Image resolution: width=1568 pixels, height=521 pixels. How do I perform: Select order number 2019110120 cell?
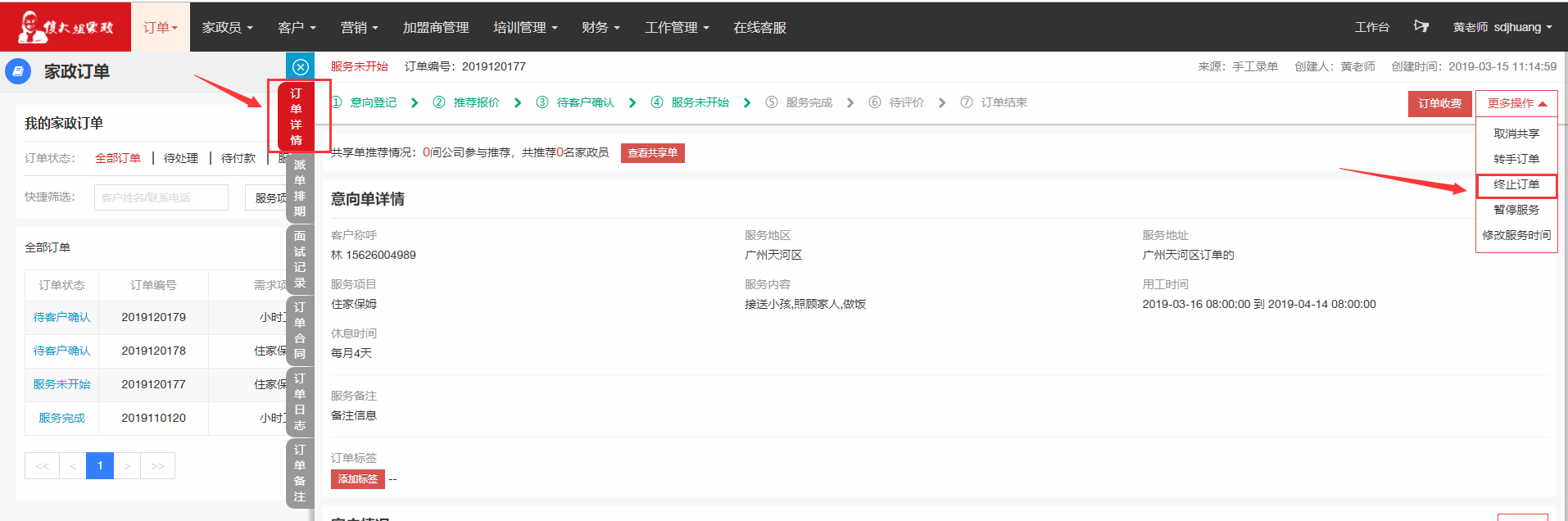[x=153, y=418]
